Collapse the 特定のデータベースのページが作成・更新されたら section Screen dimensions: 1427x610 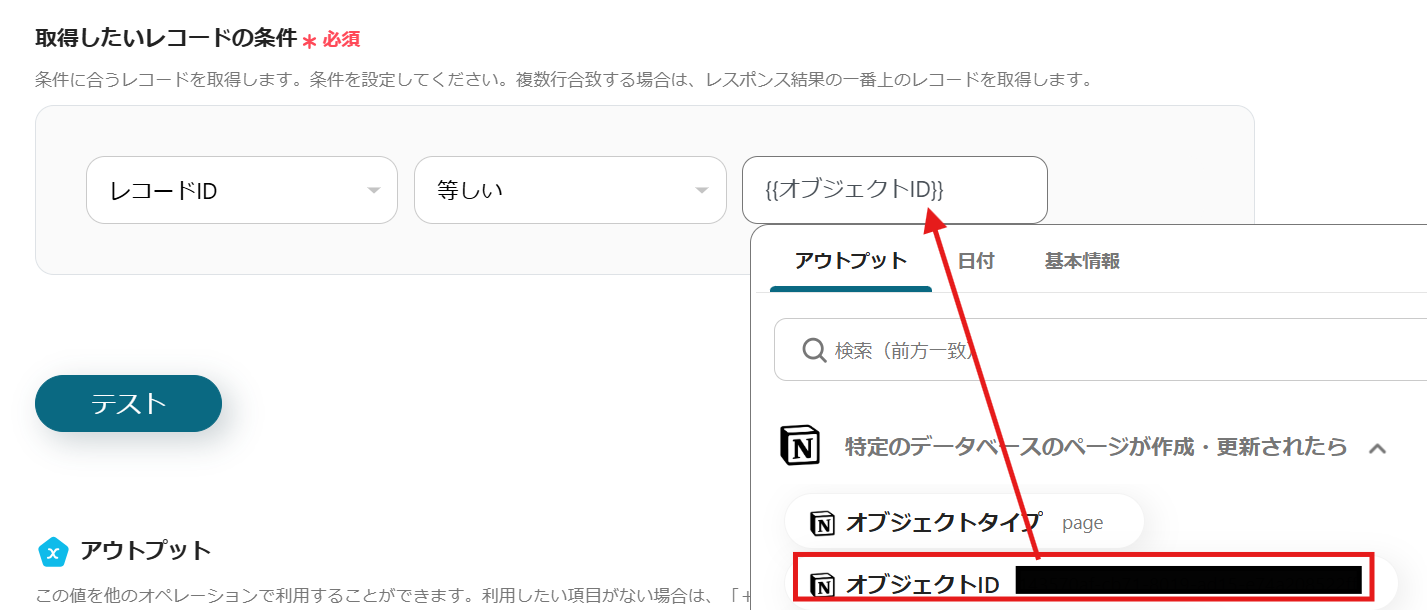1377,448
